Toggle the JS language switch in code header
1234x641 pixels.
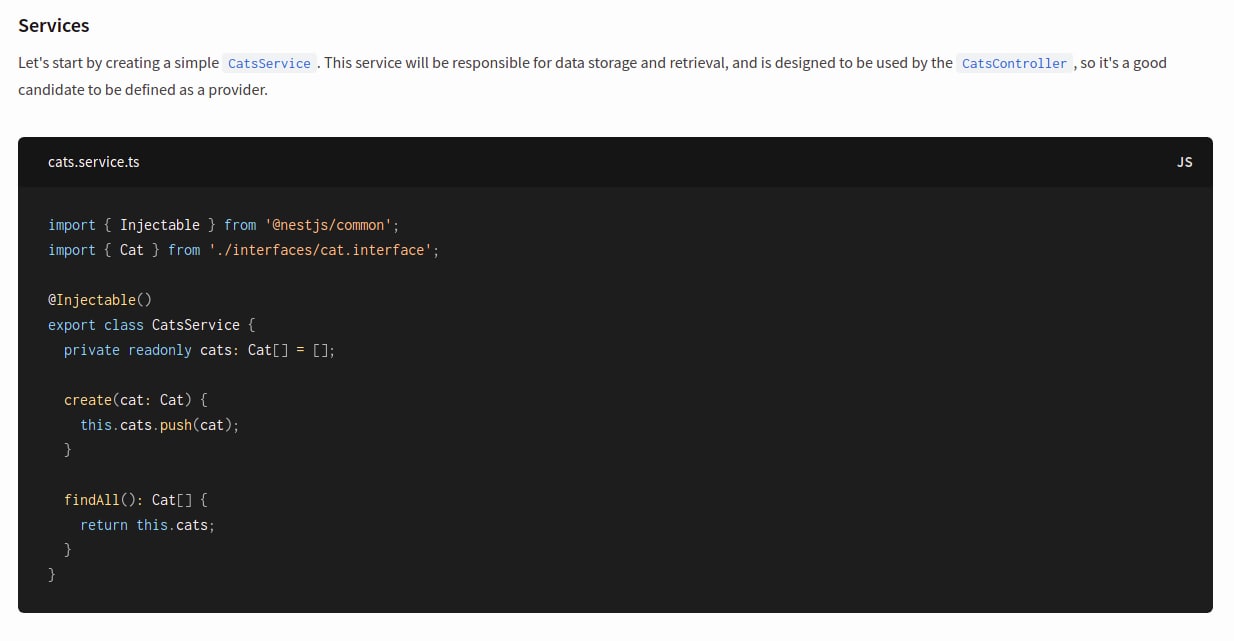coord(1184,162)
